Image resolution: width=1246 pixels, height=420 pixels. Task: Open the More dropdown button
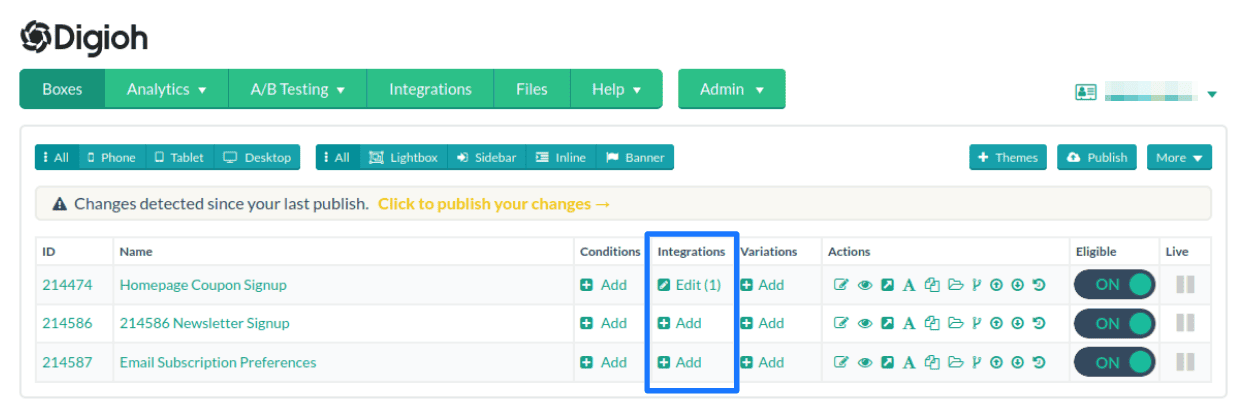1179,158
